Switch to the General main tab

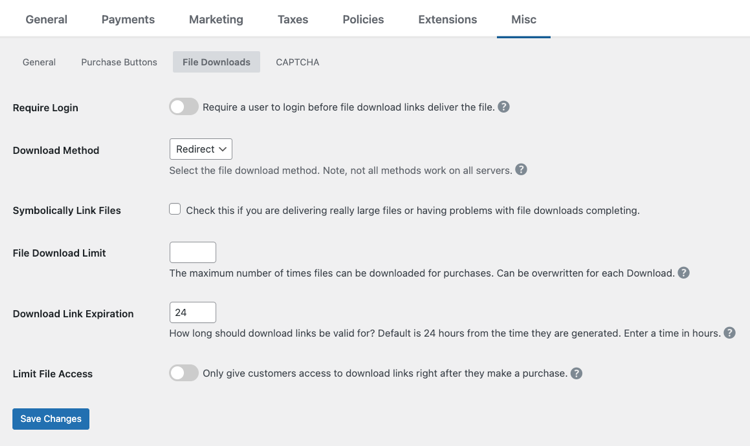46,20
